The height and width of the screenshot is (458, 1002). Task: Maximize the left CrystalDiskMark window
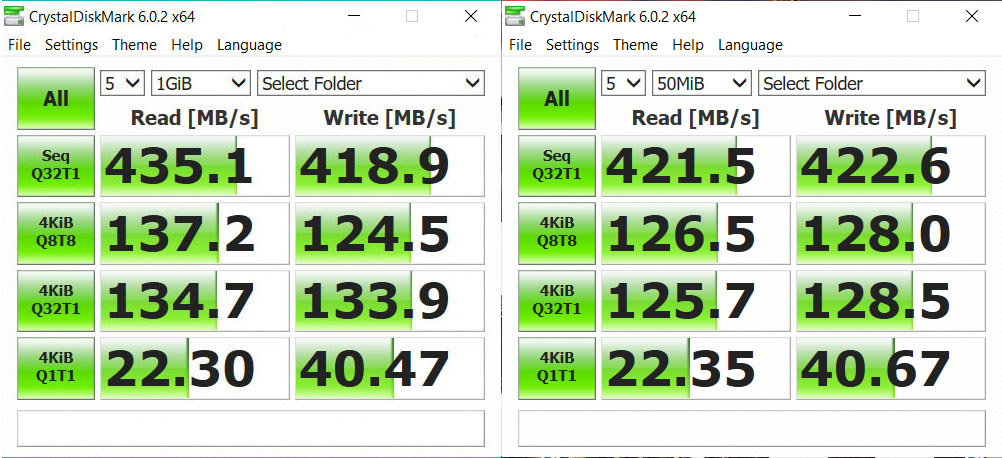click(412, 17)
